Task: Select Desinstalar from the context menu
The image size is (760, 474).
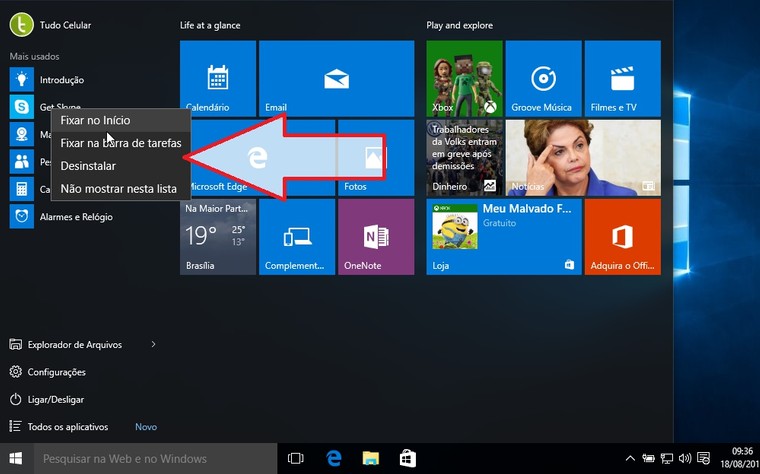Action: (x=88, y=166)
